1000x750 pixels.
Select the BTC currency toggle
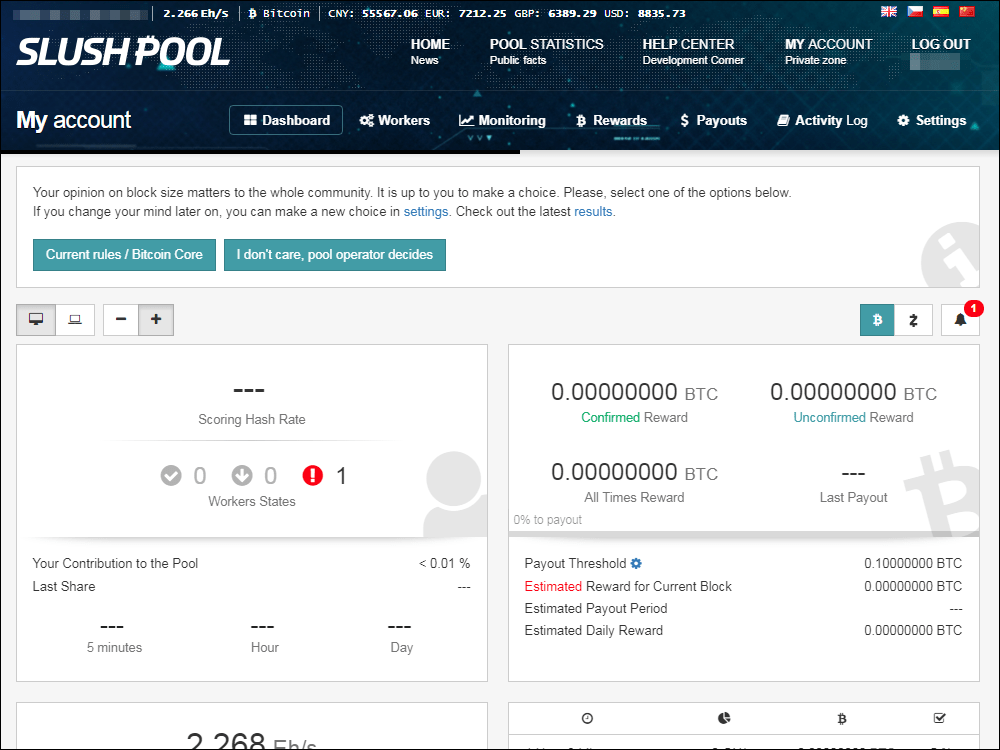click(876, 319)
